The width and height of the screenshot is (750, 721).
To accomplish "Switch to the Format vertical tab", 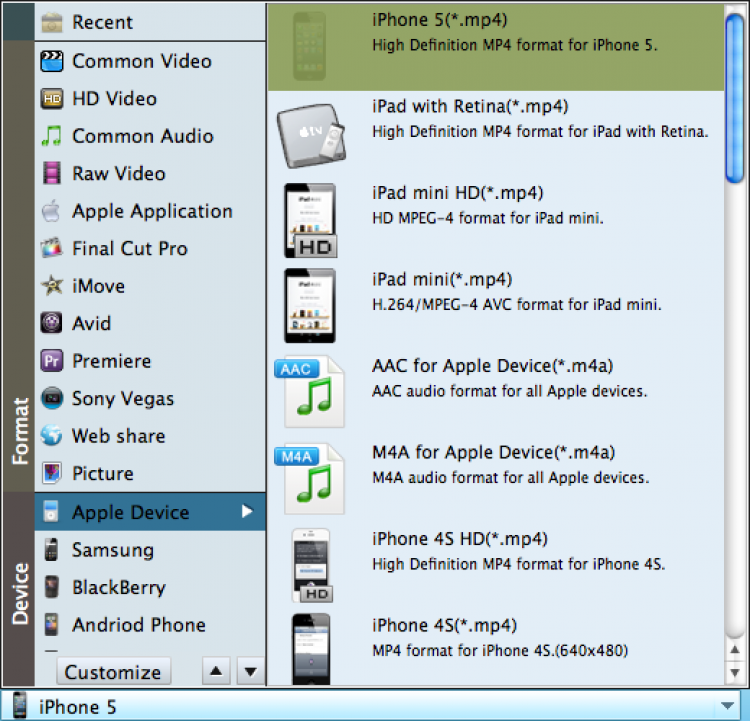I will (19, 267).
